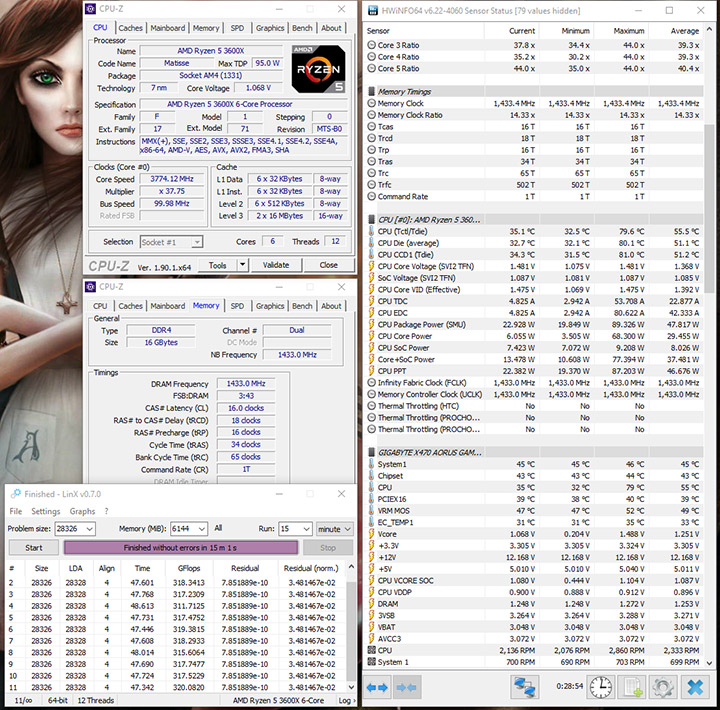Open the remote network monitoring icon in HWiNFO
Screen dimensions: 720x710
524,687
